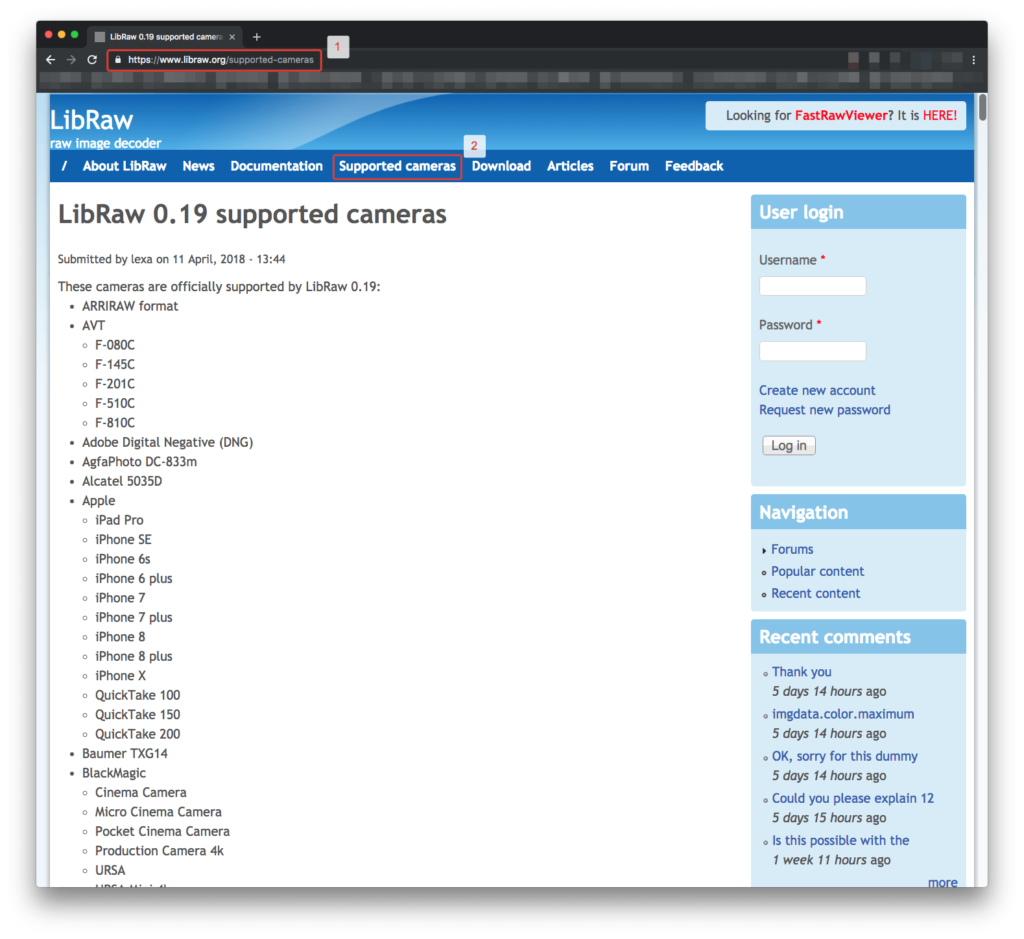
Task: Reload the page with the refresh icon
Action: (92, 60)
